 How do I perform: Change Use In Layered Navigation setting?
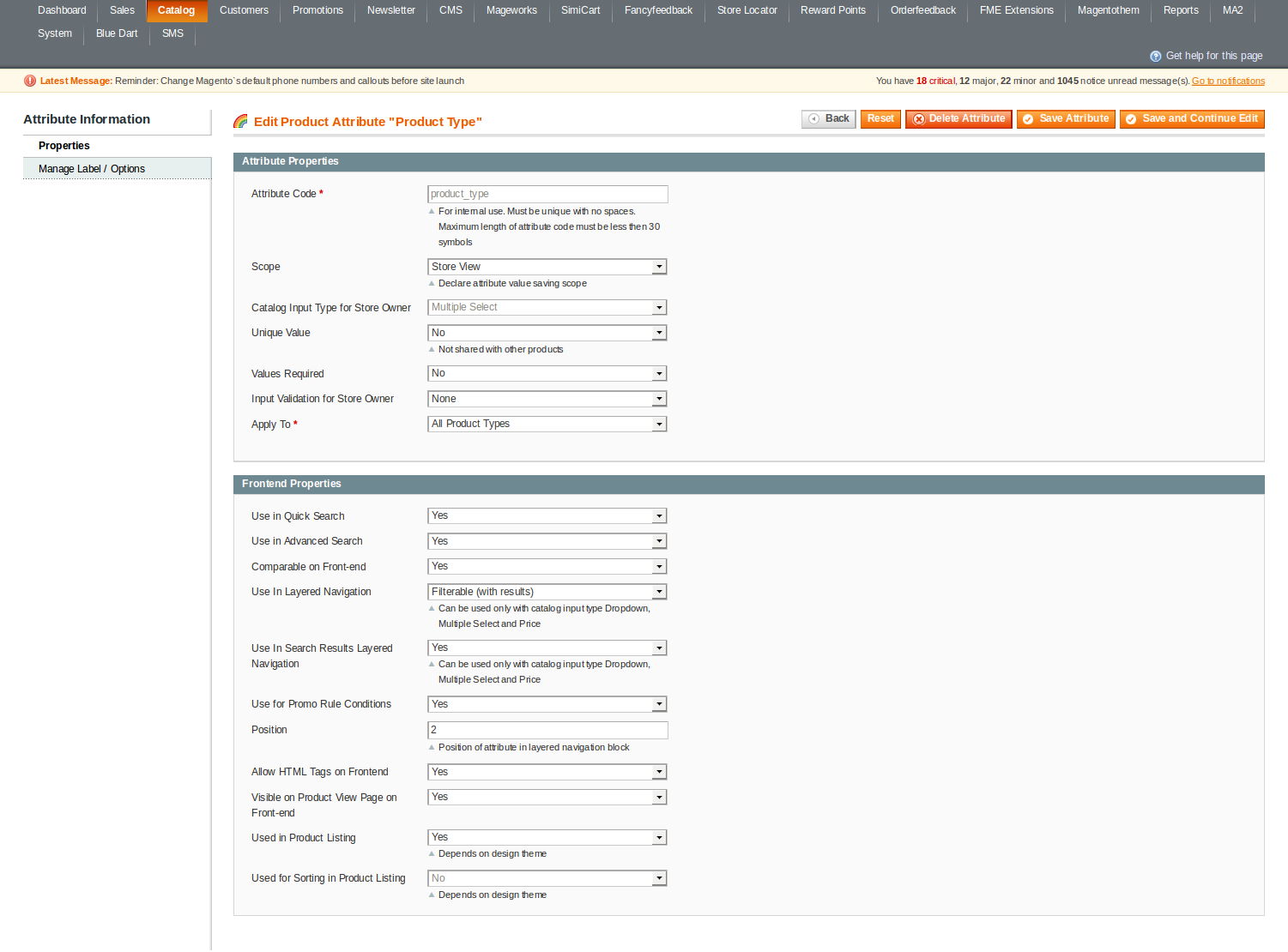pos(547,593)
